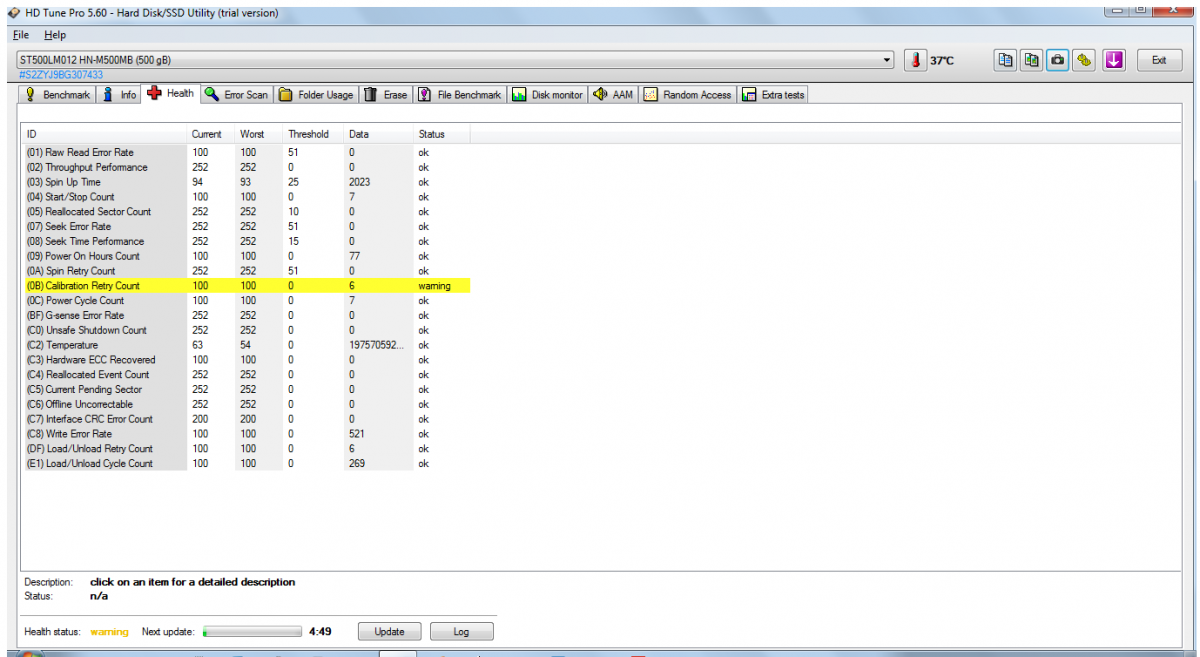This screenshot has height=657, width=1200.
Task: Open the Disk monitor tab
Action: pyautogui.click(x=547, y=94)
